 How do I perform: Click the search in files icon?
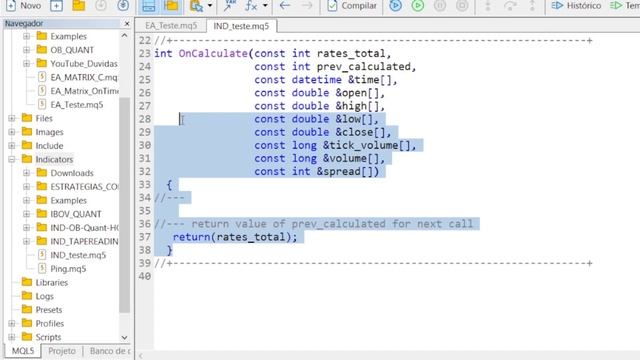coord(197,6)
